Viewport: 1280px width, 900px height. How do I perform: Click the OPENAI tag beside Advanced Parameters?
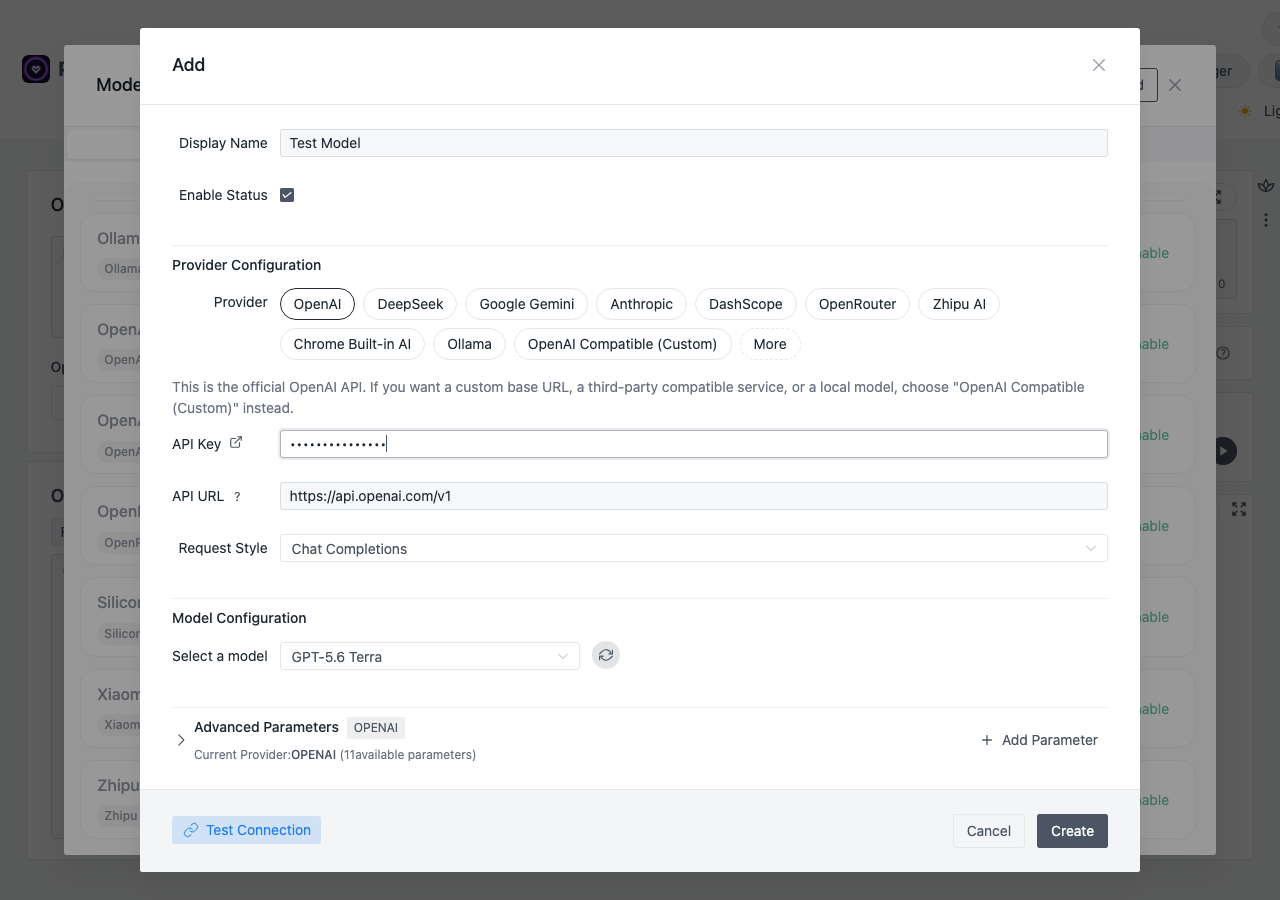click(376, 728)
